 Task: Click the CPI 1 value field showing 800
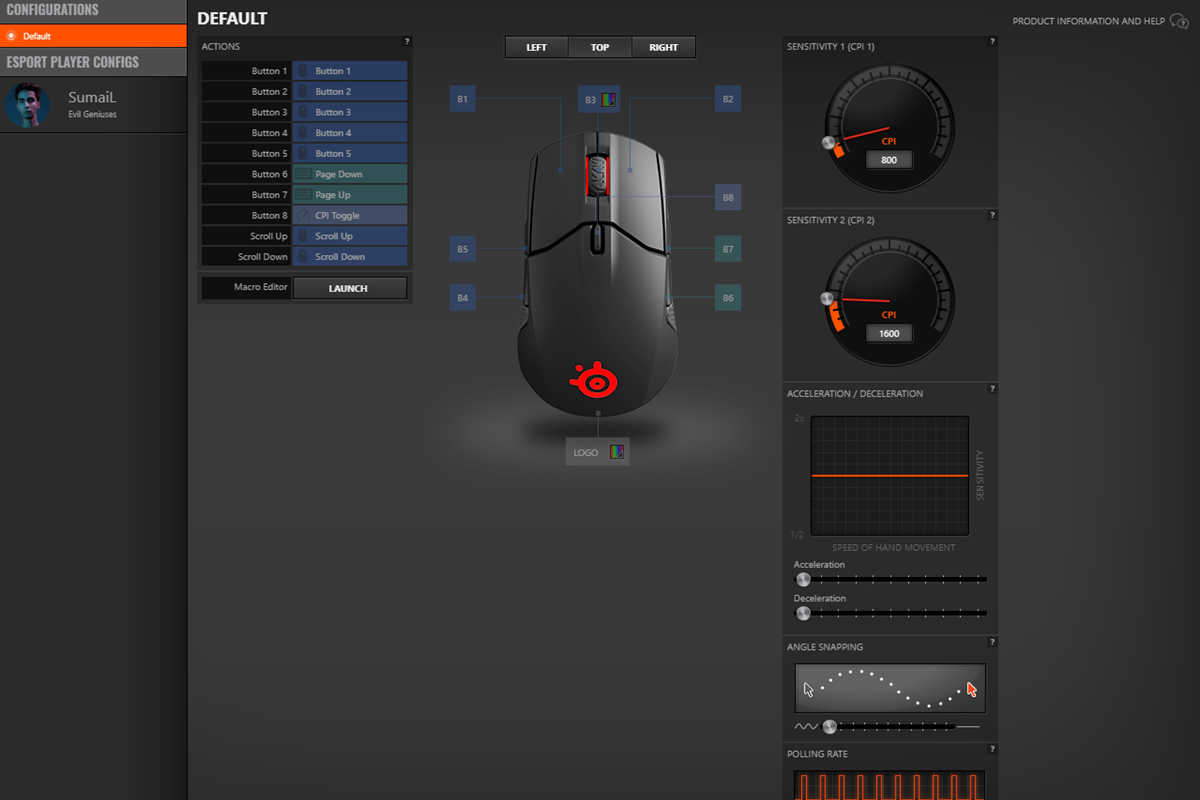(889, 160)
